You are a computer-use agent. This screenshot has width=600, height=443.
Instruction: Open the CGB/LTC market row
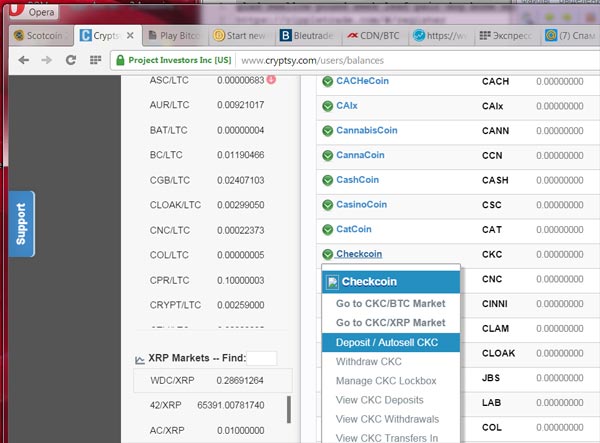coord(207,180)
